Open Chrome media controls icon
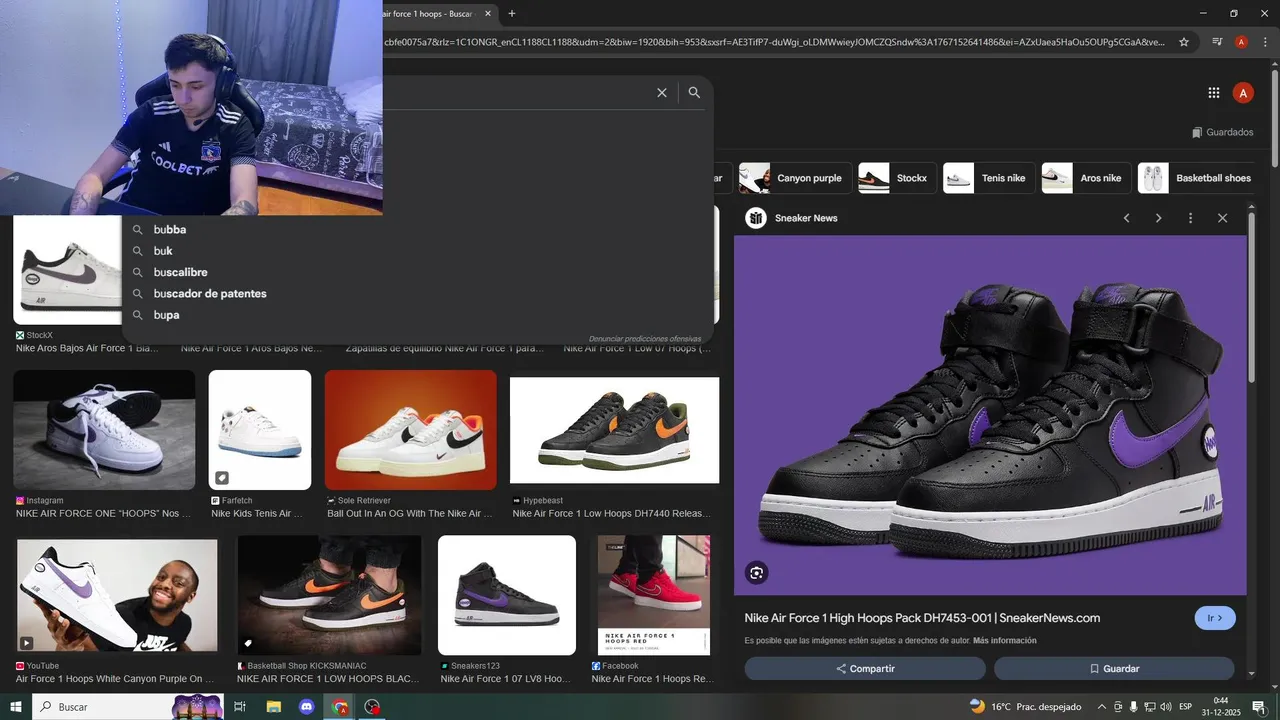Viewport: 1280px width, 720px height. coord(1217,42)
